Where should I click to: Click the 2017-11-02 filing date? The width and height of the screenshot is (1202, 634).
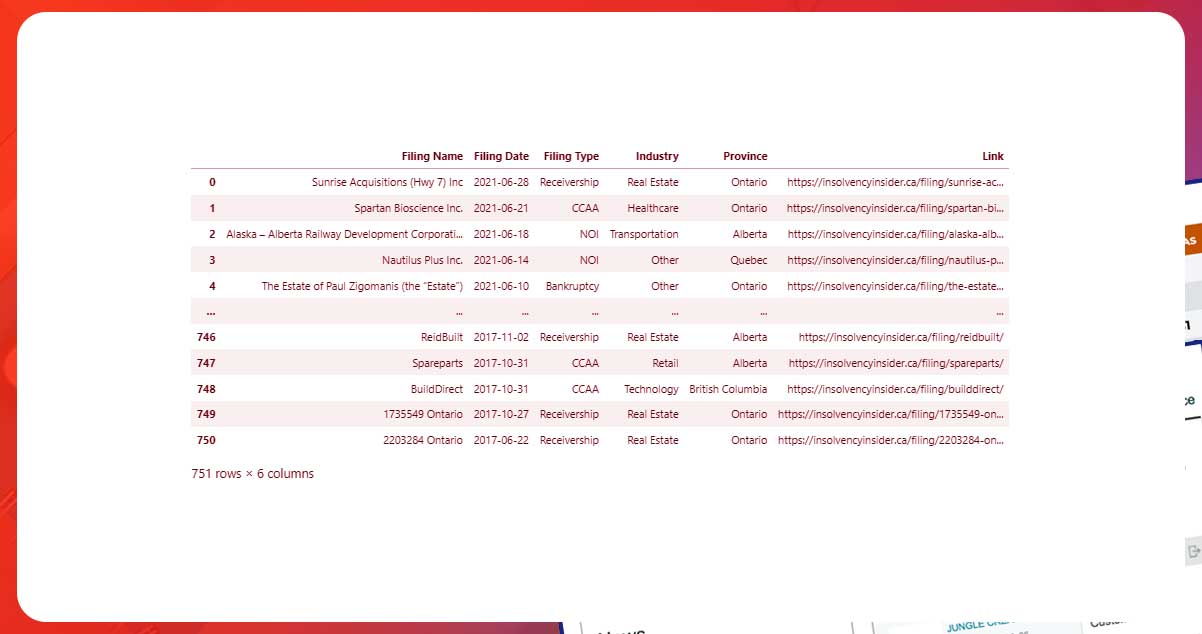coord(501,337)
